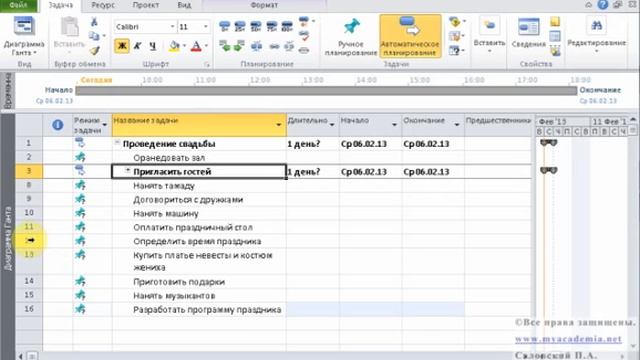Select Auto Schedule (Автоматическое планирование)
Screen dimensions: 640x360
[410, 37]
